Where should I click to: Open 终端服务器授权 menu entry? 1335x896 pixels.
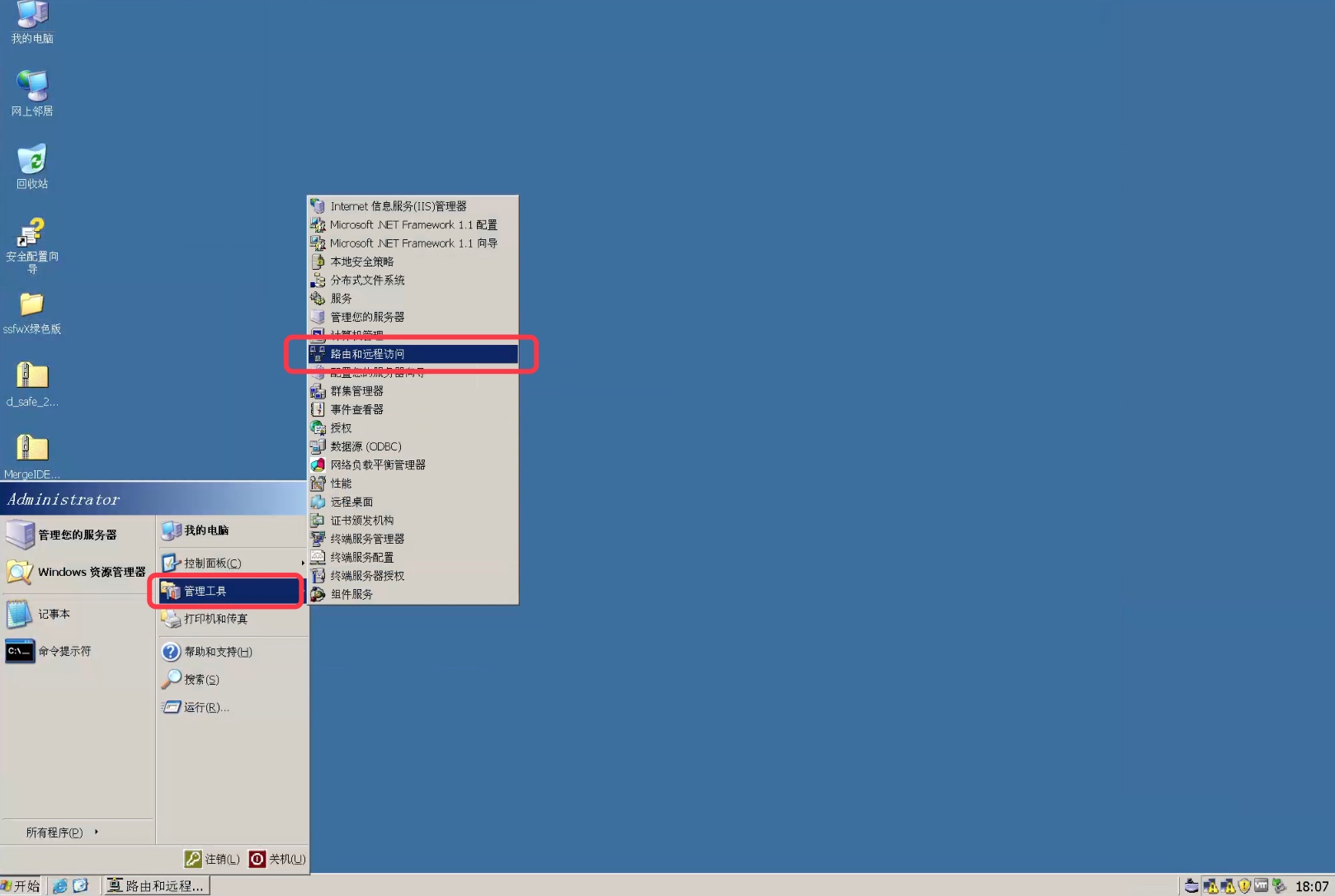[x=413, y=576]
